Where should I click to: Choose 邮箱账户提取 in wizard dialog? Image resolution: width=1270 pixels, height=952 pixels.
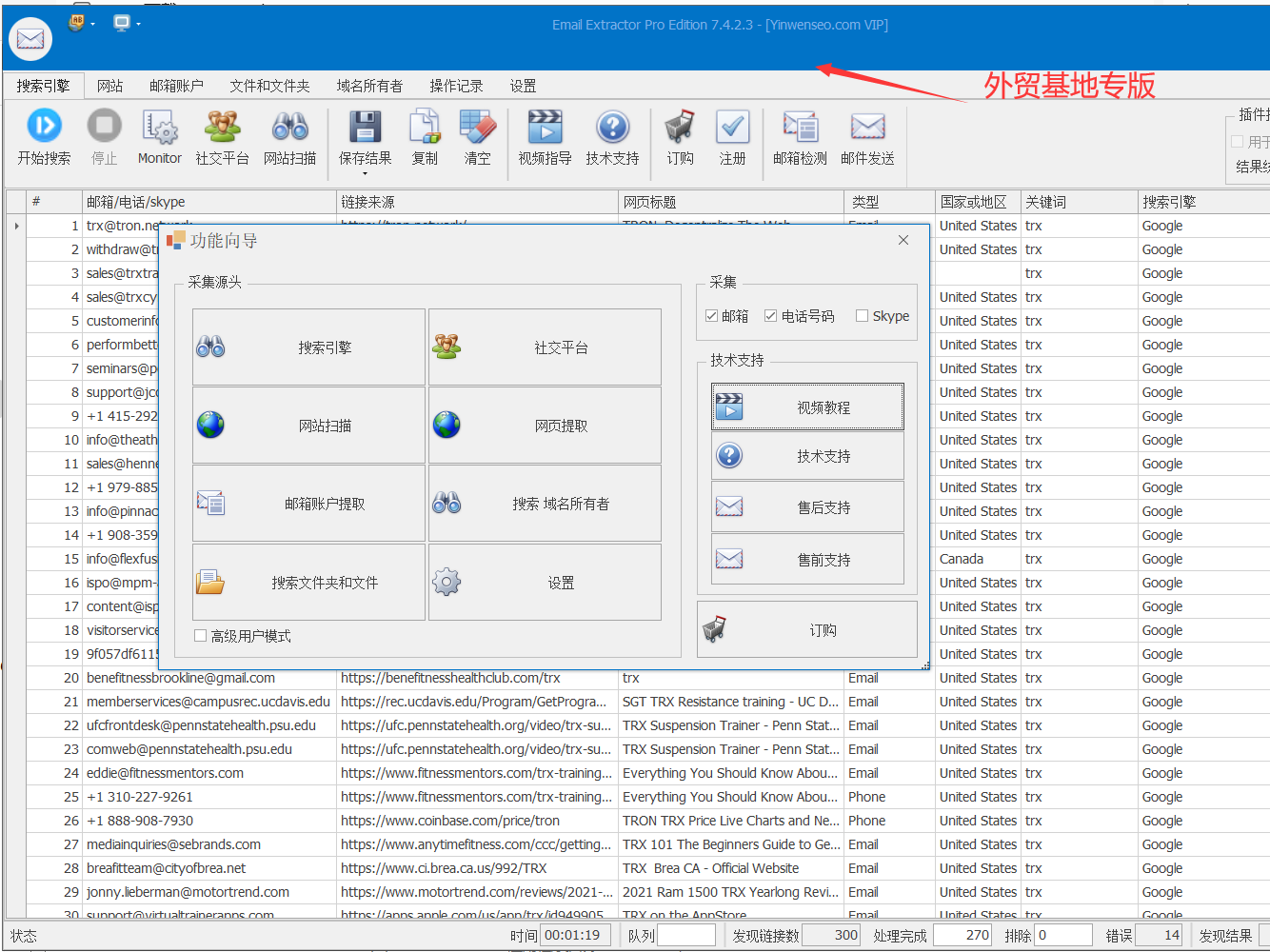[x=308, y=504]
